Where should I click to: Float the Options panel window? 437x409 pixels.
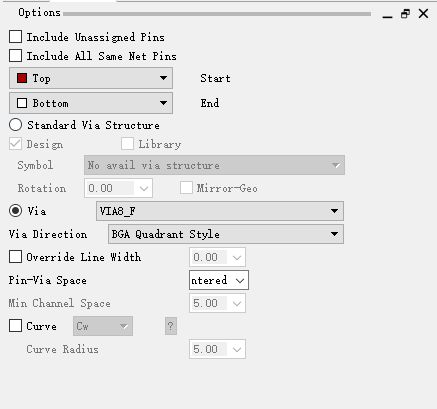tap(405, 14)
